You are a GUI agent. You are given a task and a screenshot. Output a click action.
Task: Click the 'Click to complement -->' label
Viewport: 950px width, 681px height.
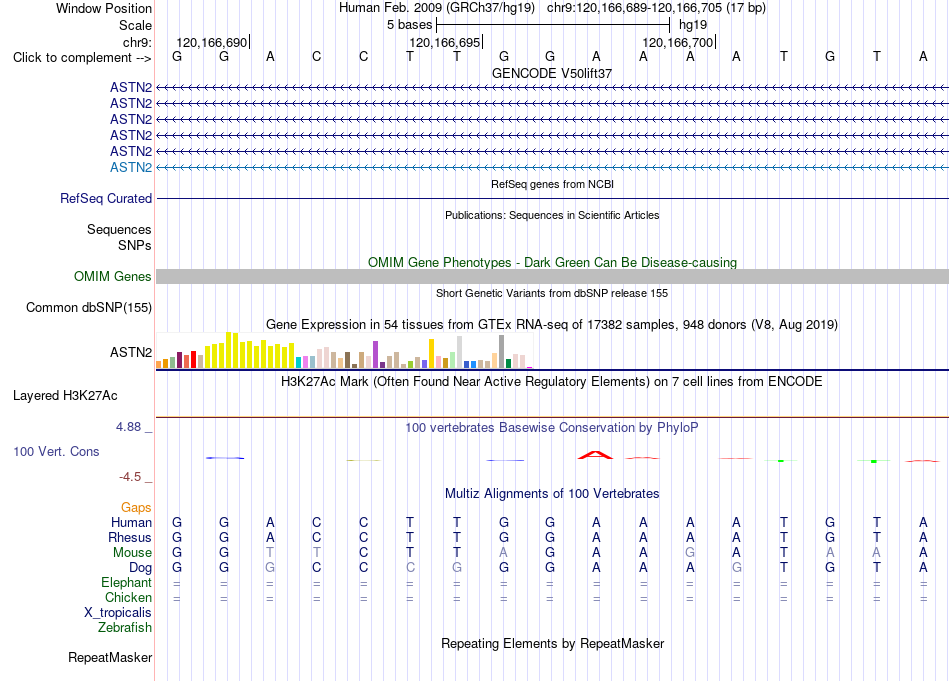(82, 58)
